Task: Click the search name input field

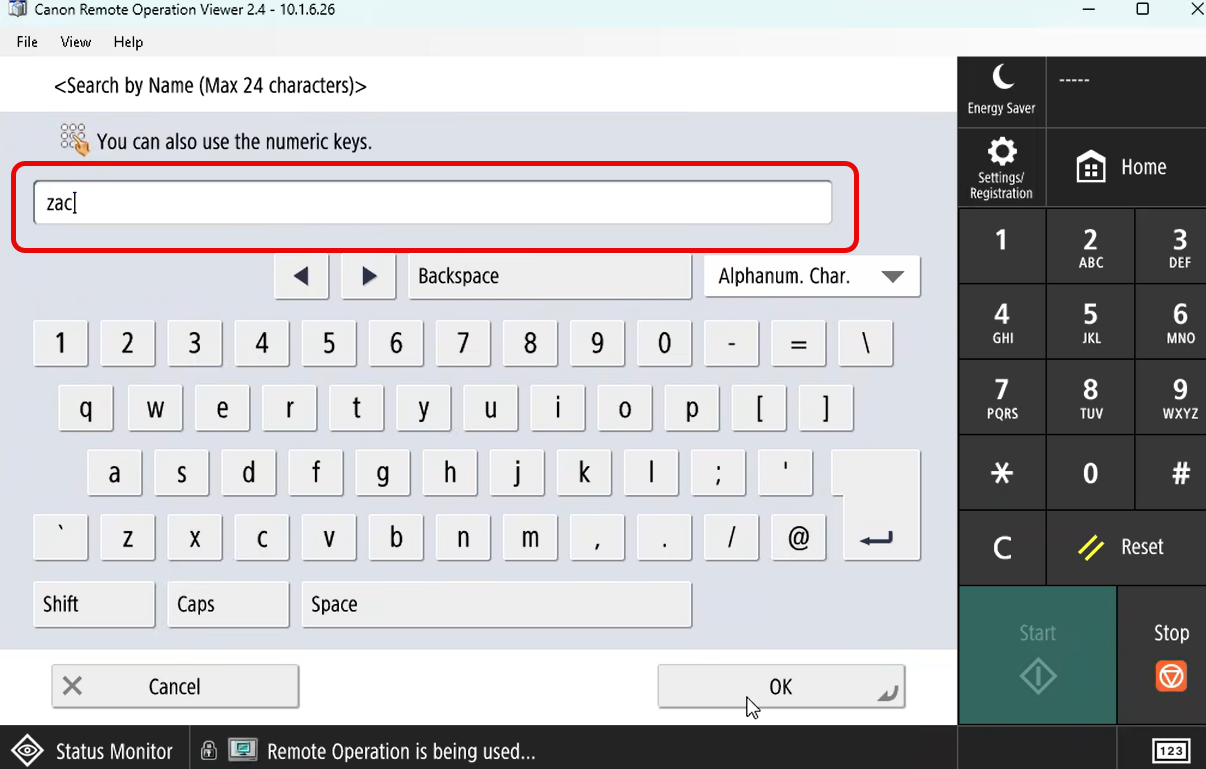Action: (433, 203)
